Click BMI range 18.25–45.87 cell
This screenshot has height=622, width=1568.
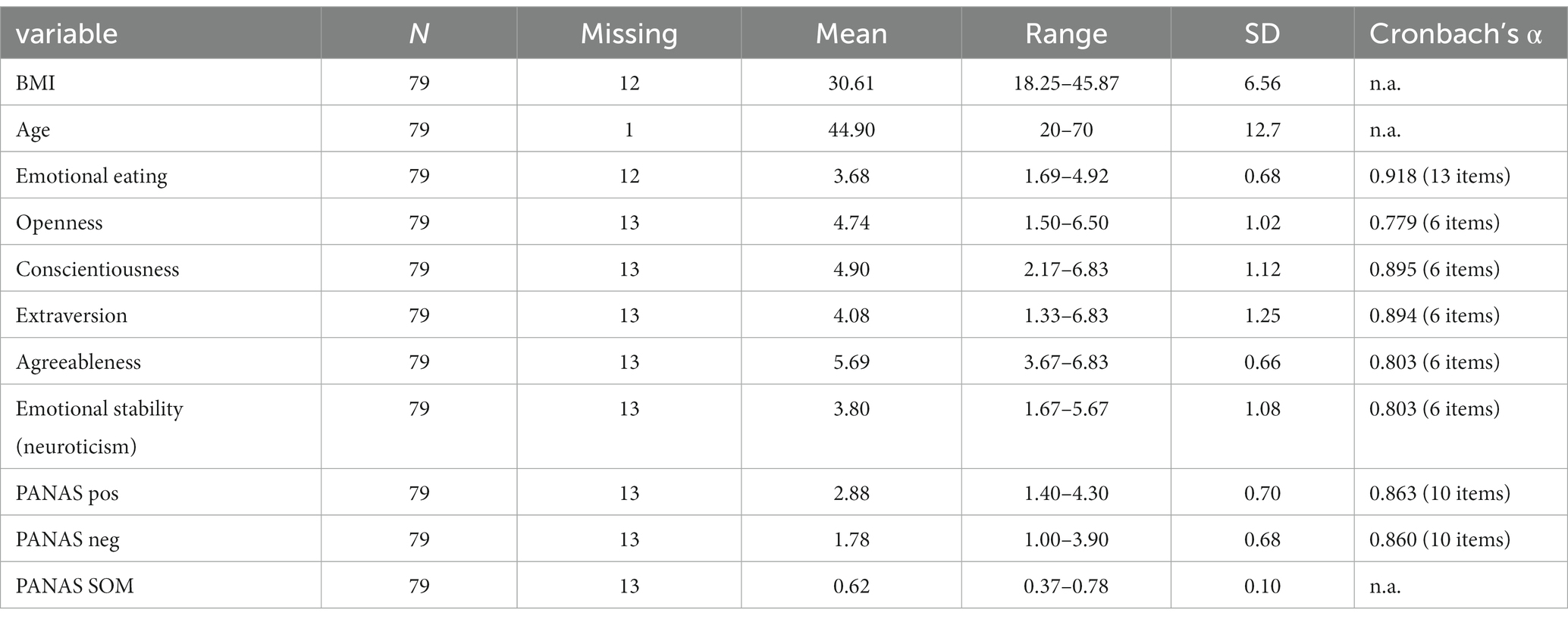click(1066, 83)
